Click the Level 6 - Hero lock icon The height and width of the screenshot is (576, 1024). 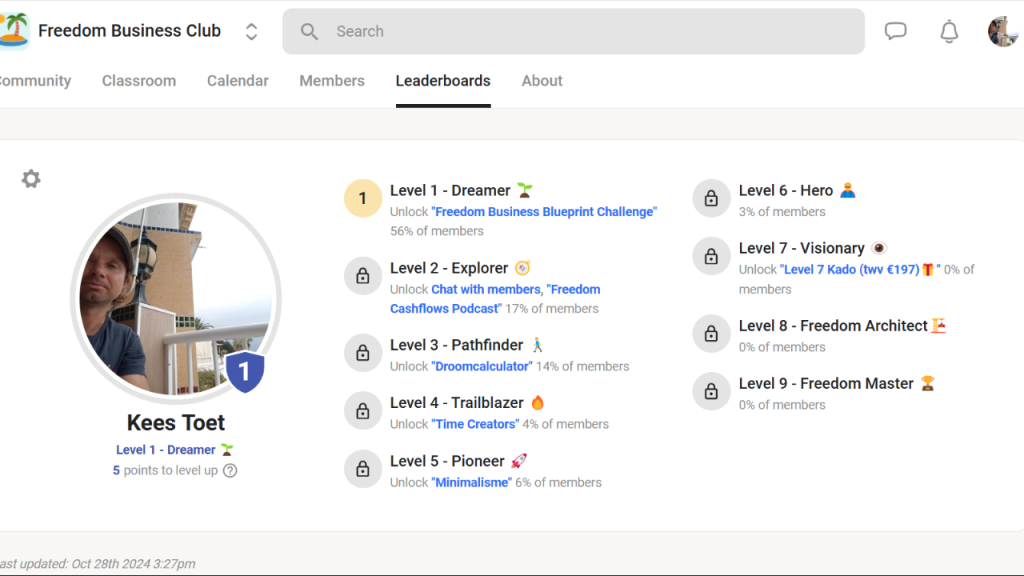711,198
